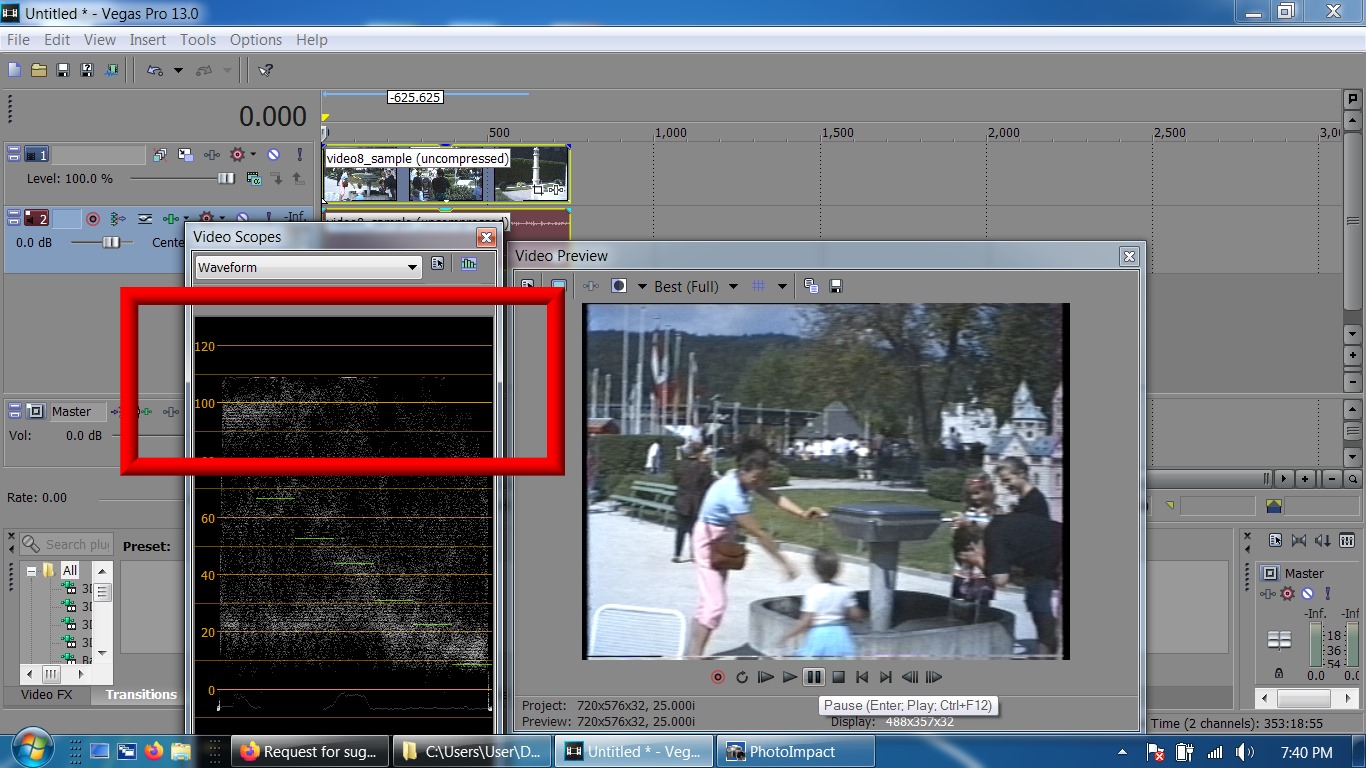Open the Edit menu

coord(57,40)
